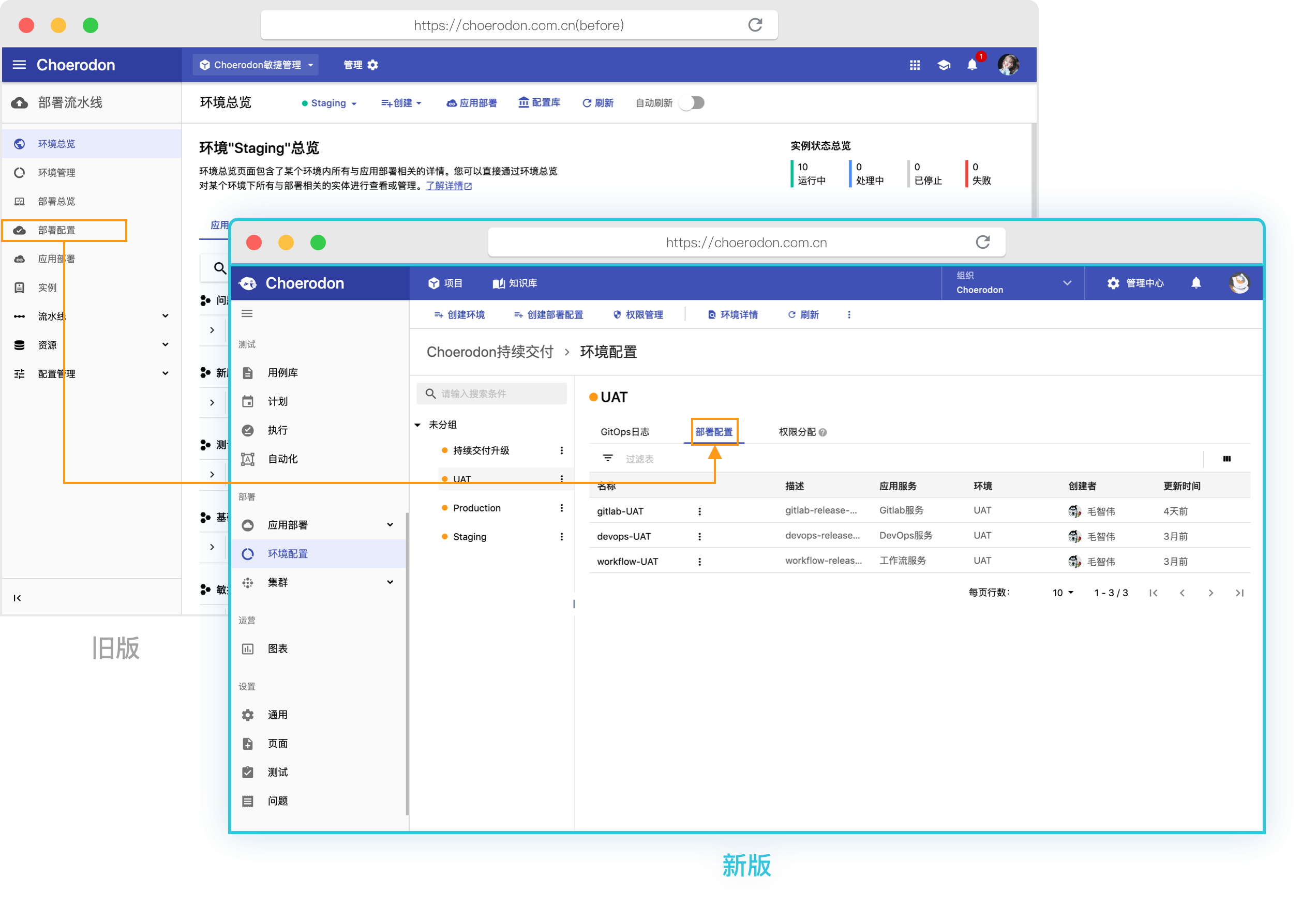Click 应用部署 button in old toolbar
1316x906 pixels.
(x=471, y=103)
